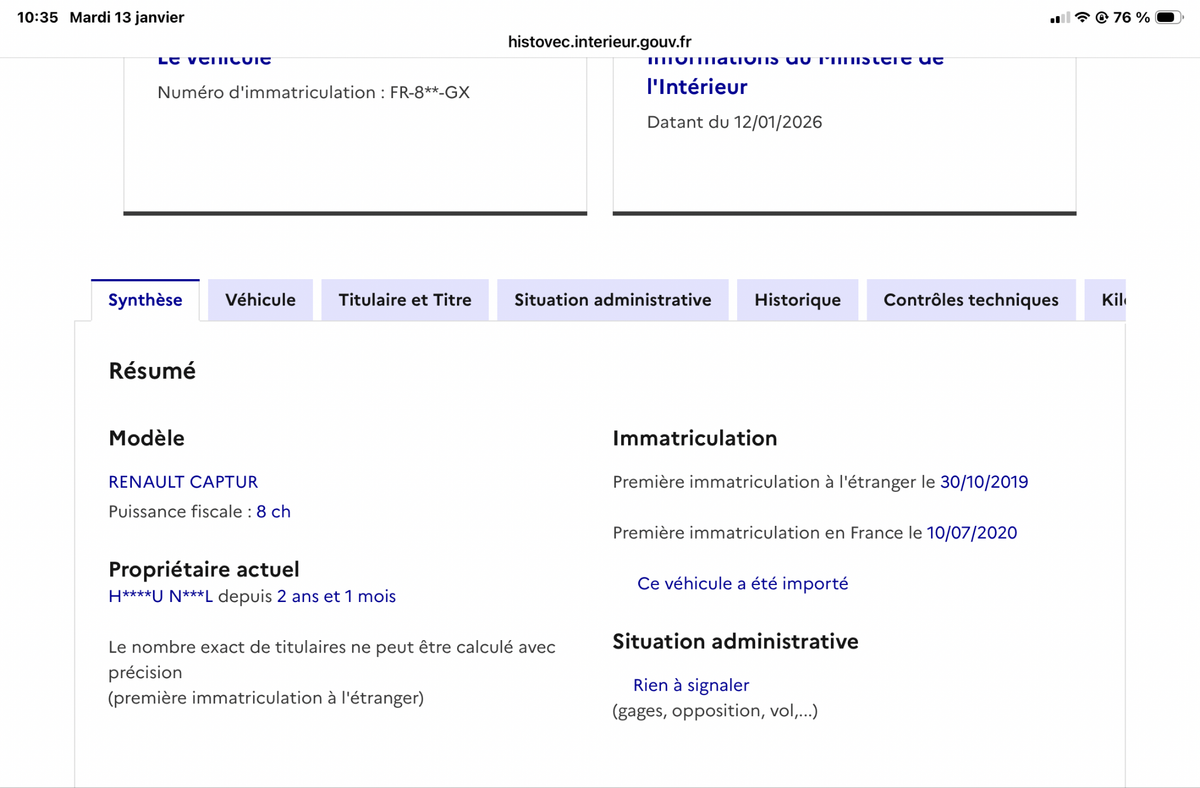Image resolution: width=1200 pixels, height=788 pixels.
Task: Open the Titulaire et Titre tab
Action: [x=405, y=299]
